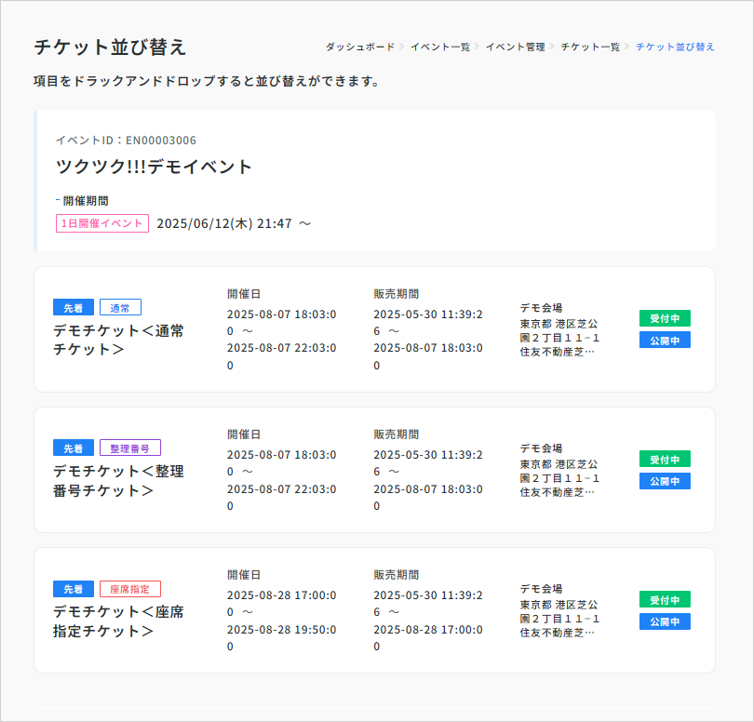The image size is (754, 722).
Task: Select the ツクツク!!!デモイベント event title
Action: (154, 166)
